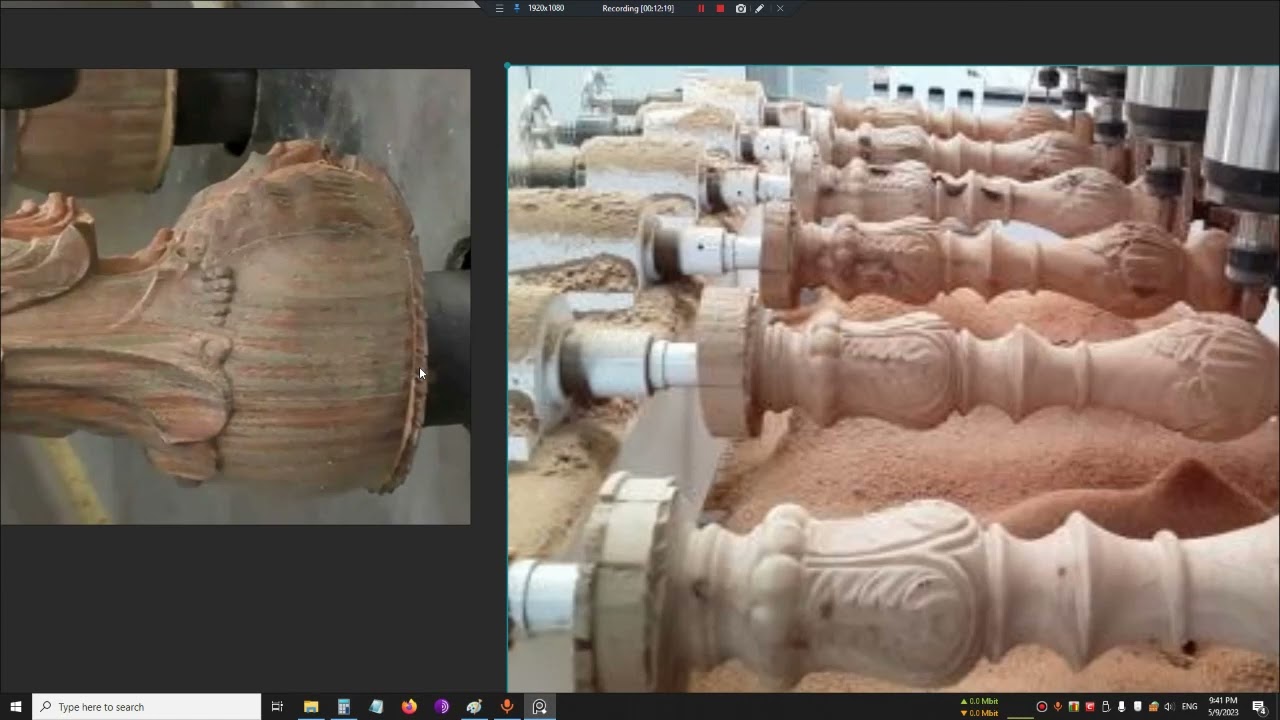This screenshot has width=1280, height=720.
Task: Open File Explorer from the taskbar
Action: 311,706
